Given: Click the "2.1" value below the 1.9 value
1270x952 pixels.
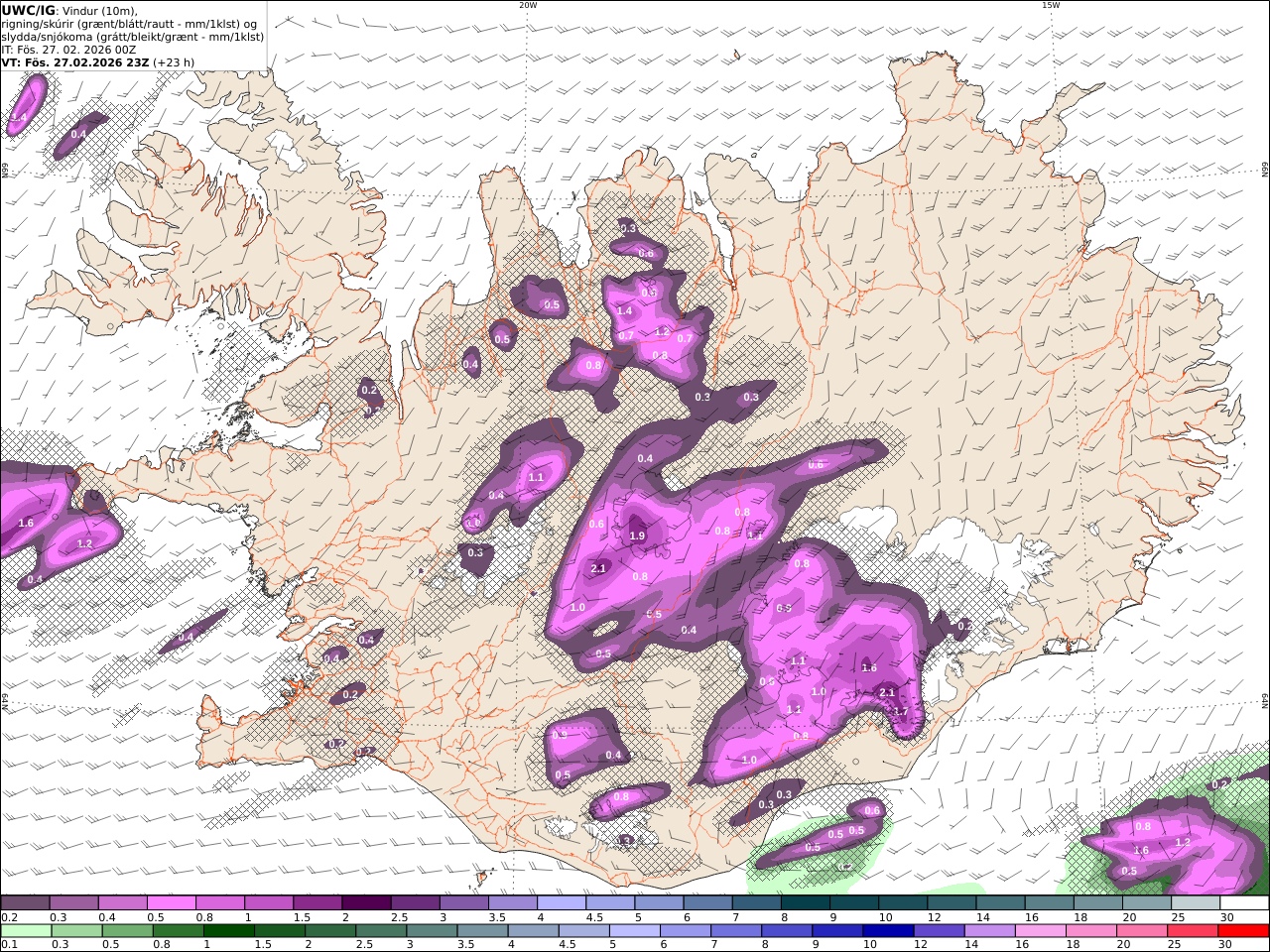Looking at the screenshot, I should tap(598, 568).
